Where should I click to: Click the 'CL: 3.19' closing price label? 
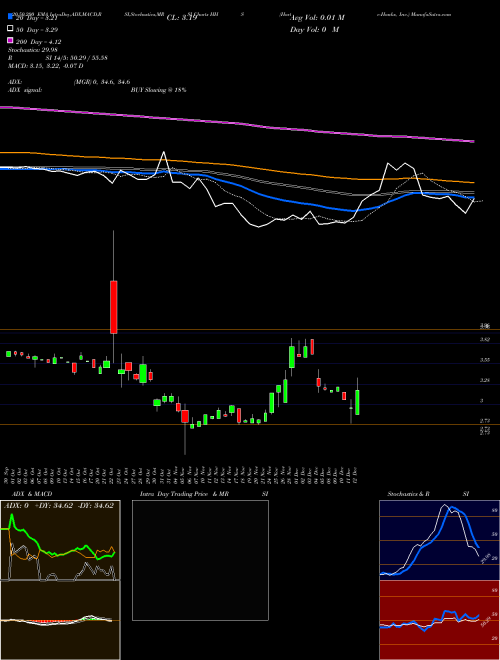coord(182,18)
